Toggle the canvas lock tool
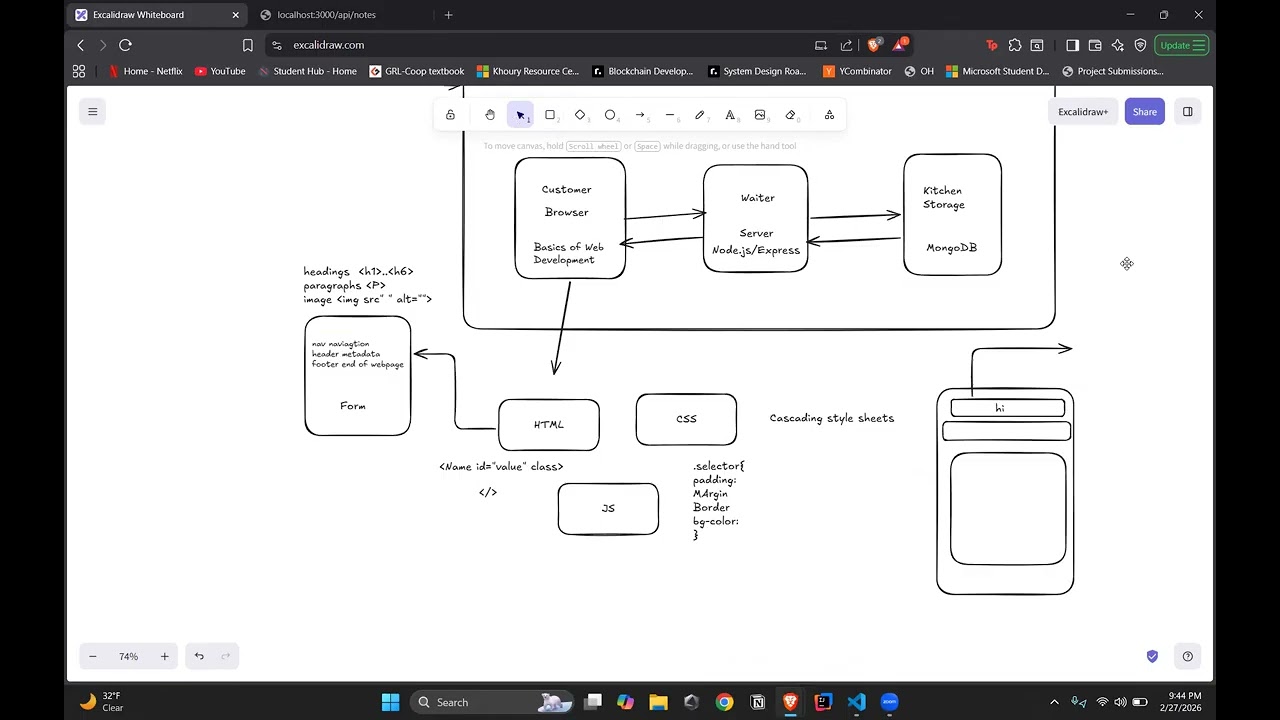Screen dimensions: 1280x720 [x=450, y=115]
